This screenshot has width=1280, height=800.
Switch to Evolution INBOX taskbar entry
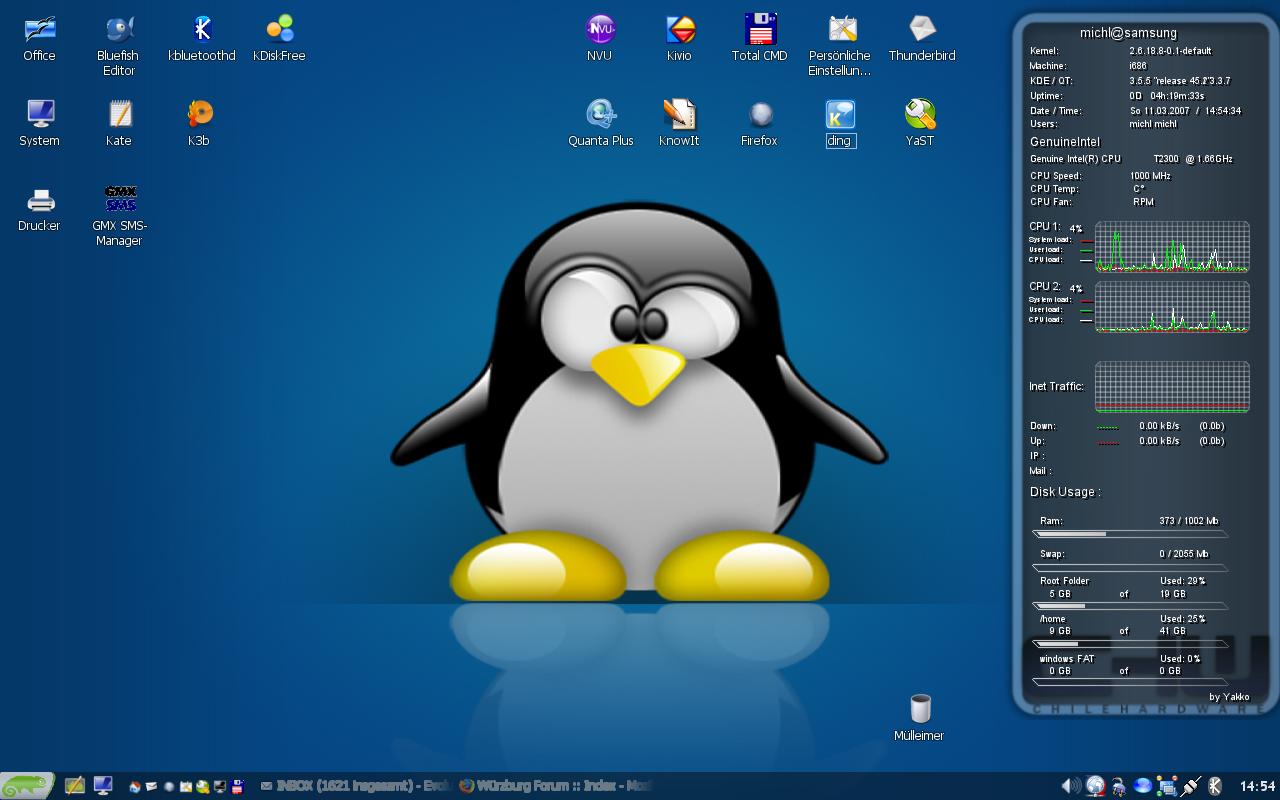tap(355, 786)
